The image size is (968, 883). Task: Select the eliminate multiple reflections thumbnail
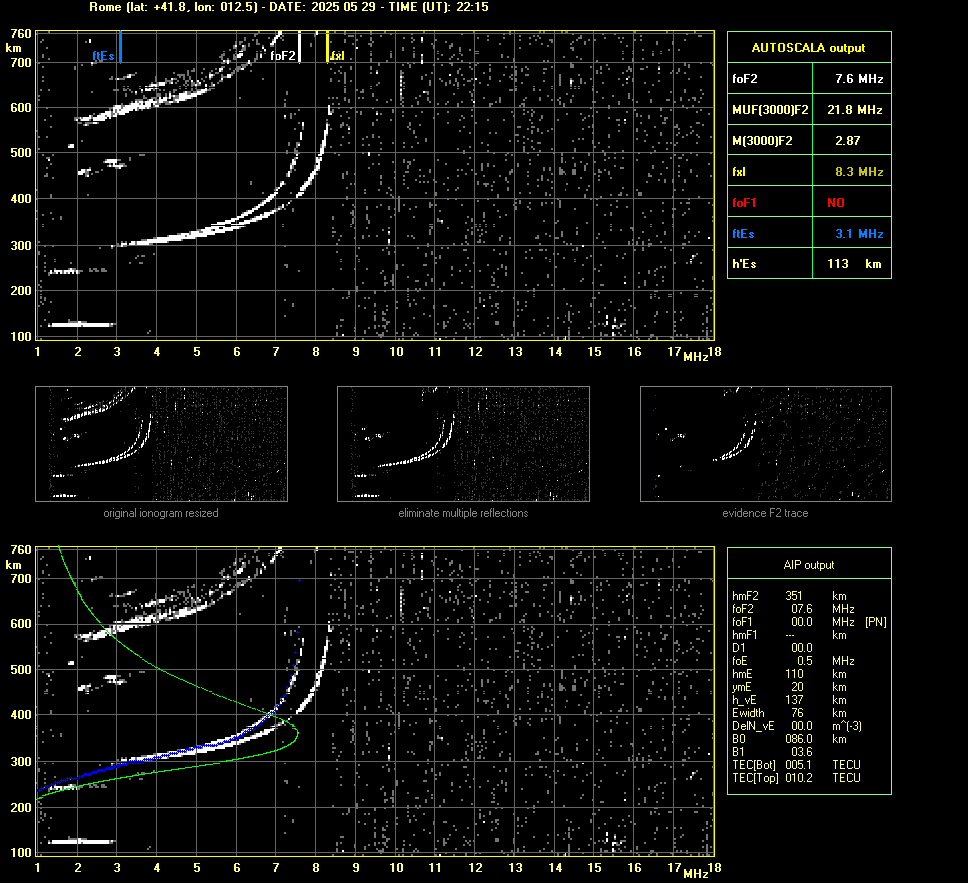[x=463, y=444]
